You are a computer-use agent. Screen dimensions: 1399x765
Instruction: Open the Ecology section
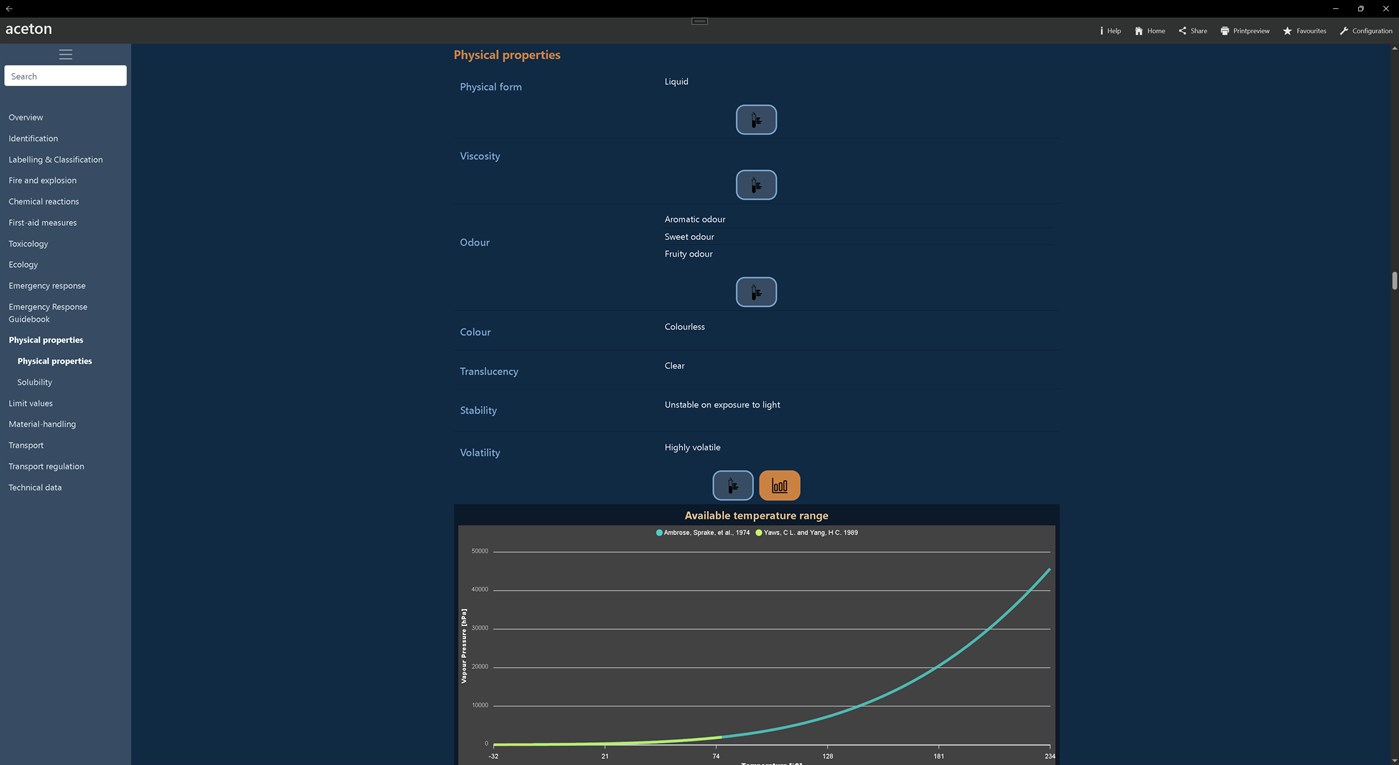pyautogui.click(x=23, y=264)
